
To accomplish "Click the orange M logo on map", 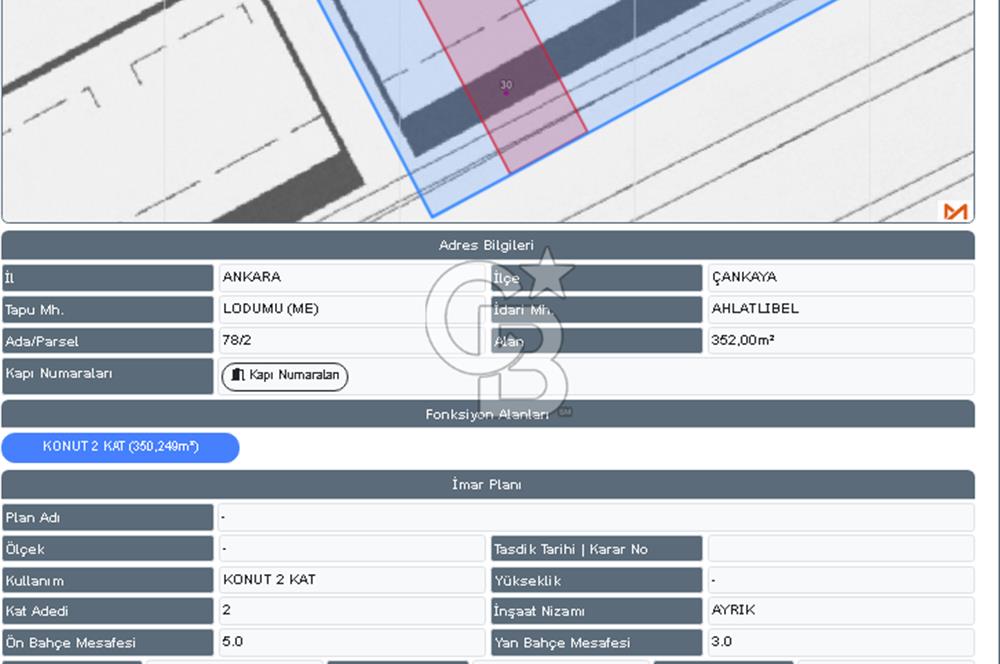I will pyautogui.click(x=955, y=211).
